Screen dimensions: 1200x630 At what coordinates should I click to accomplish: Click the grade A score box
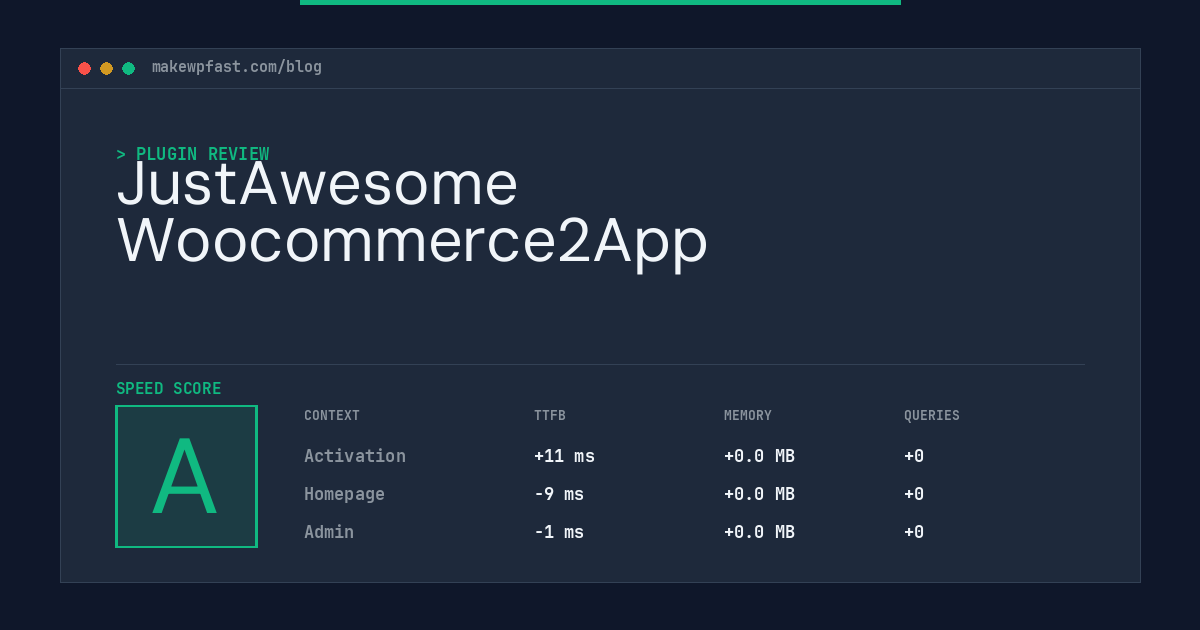(x=186, y=476)
